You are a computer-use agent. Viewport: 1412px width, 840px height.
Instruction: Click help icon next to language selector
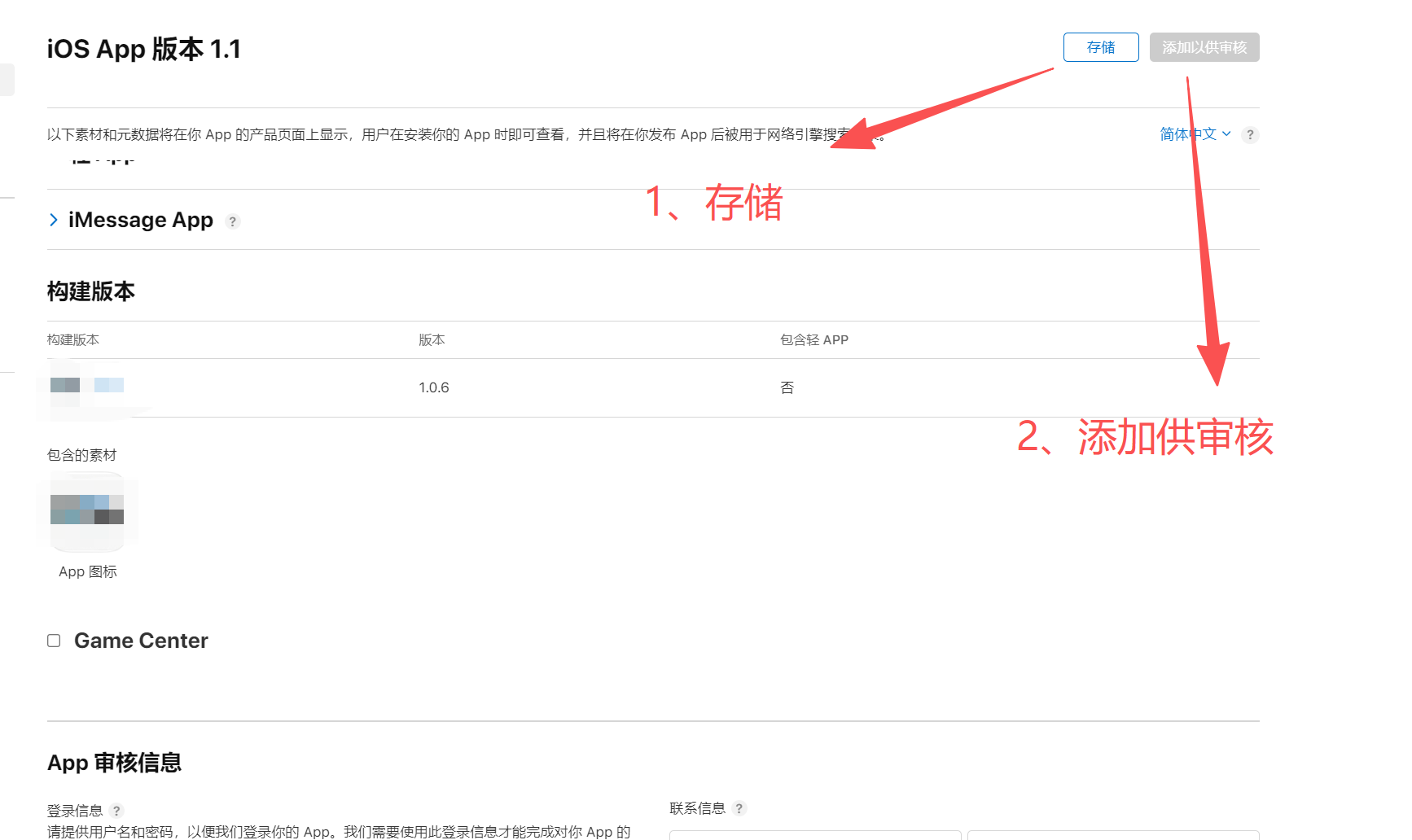(1250, 135)
